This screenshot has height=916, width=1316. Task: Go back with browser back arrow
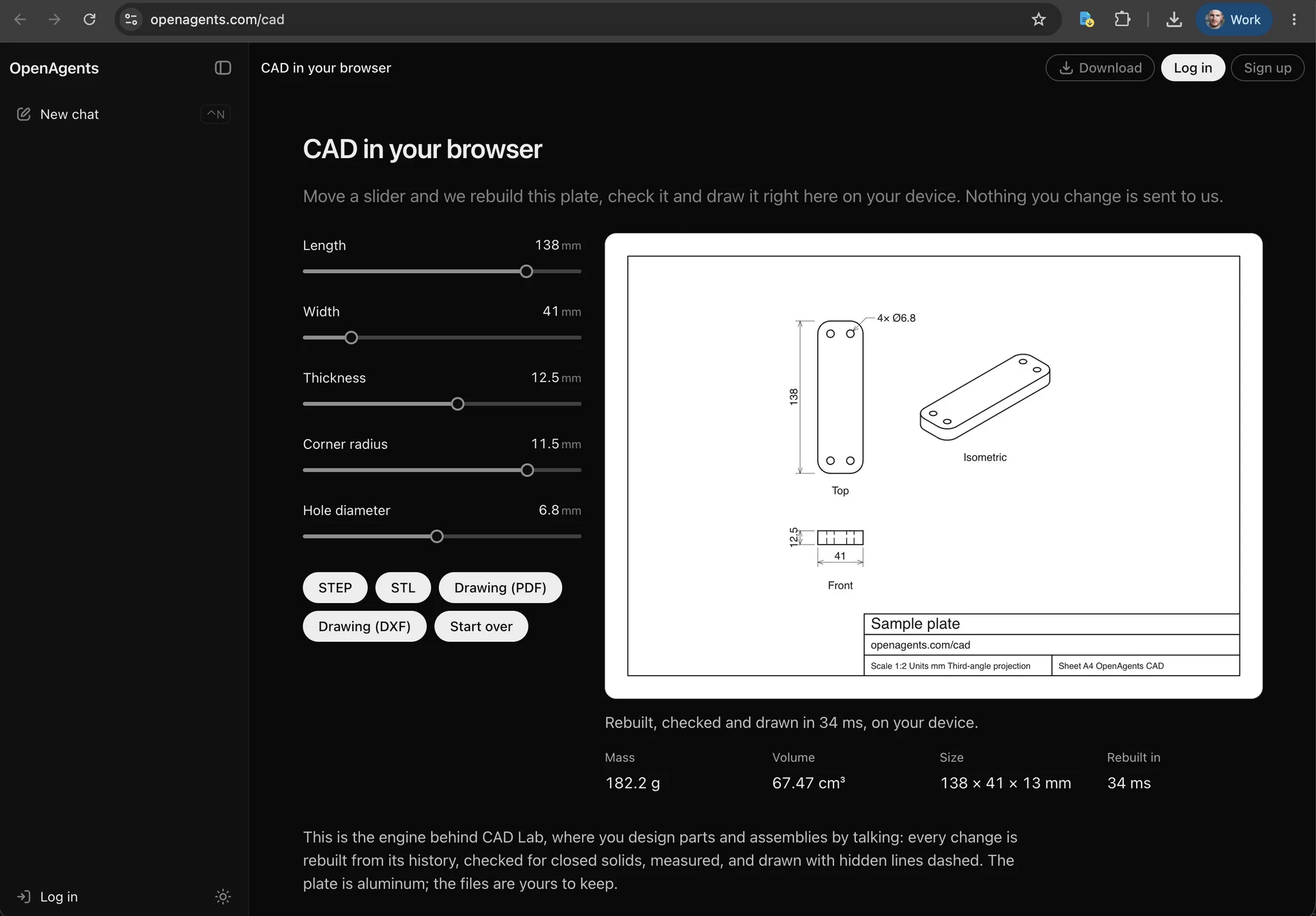coord(20,19)
